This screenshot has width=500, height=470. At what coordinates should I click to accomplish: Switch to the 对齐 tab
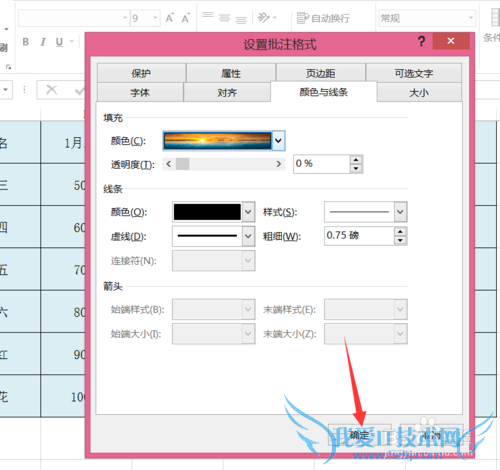[x=227, y=92]
